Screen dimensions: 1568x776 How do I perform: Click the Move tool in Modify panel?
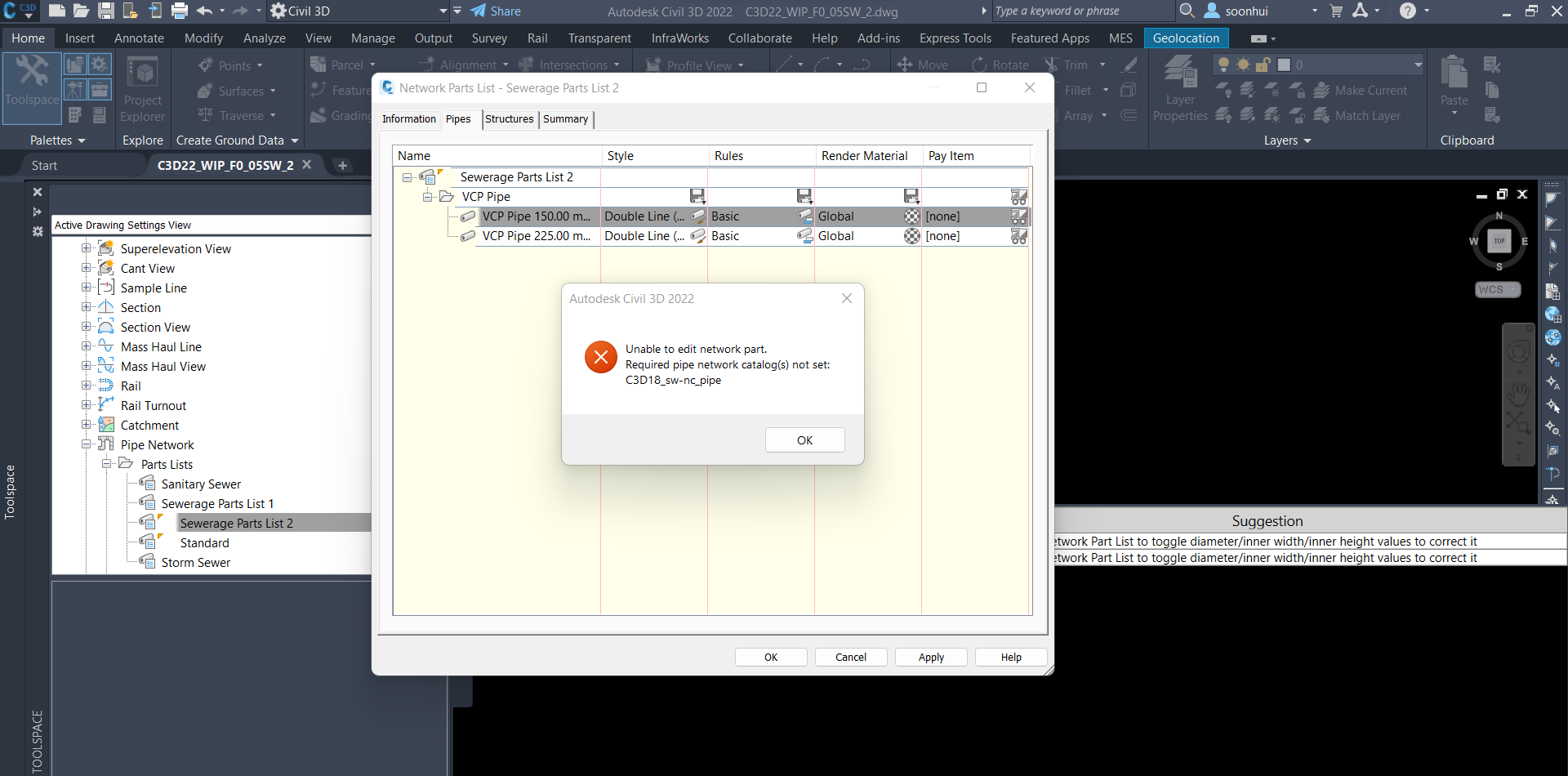[923, 65]
